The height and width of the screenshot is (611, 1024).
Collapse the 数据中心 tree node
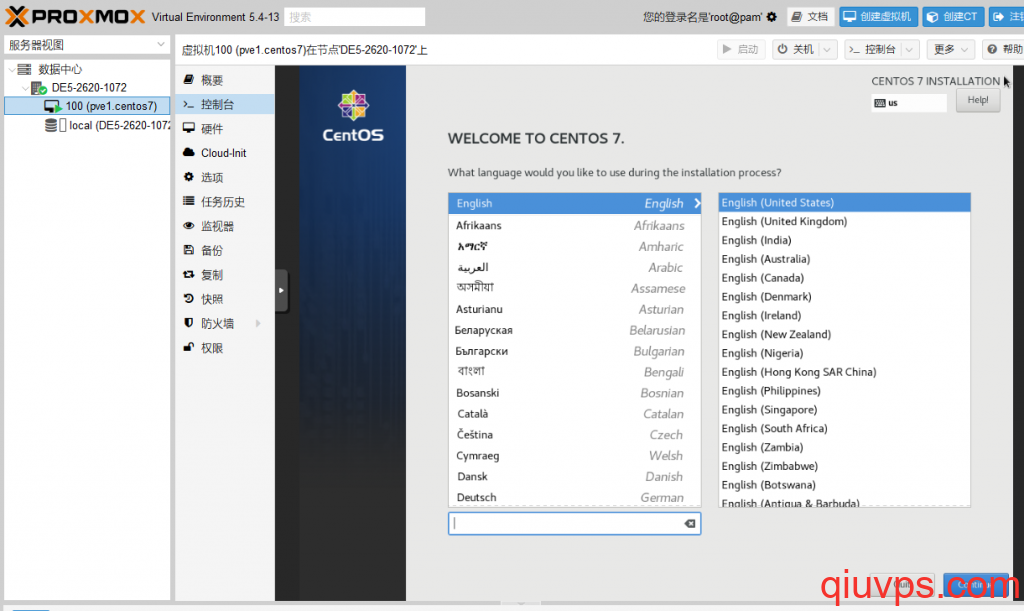click(x=12, y=69)
